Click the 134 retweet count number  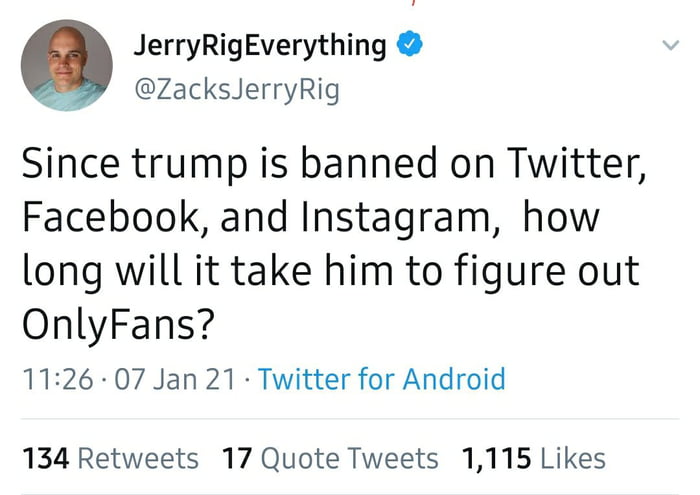tap(45, 458)
